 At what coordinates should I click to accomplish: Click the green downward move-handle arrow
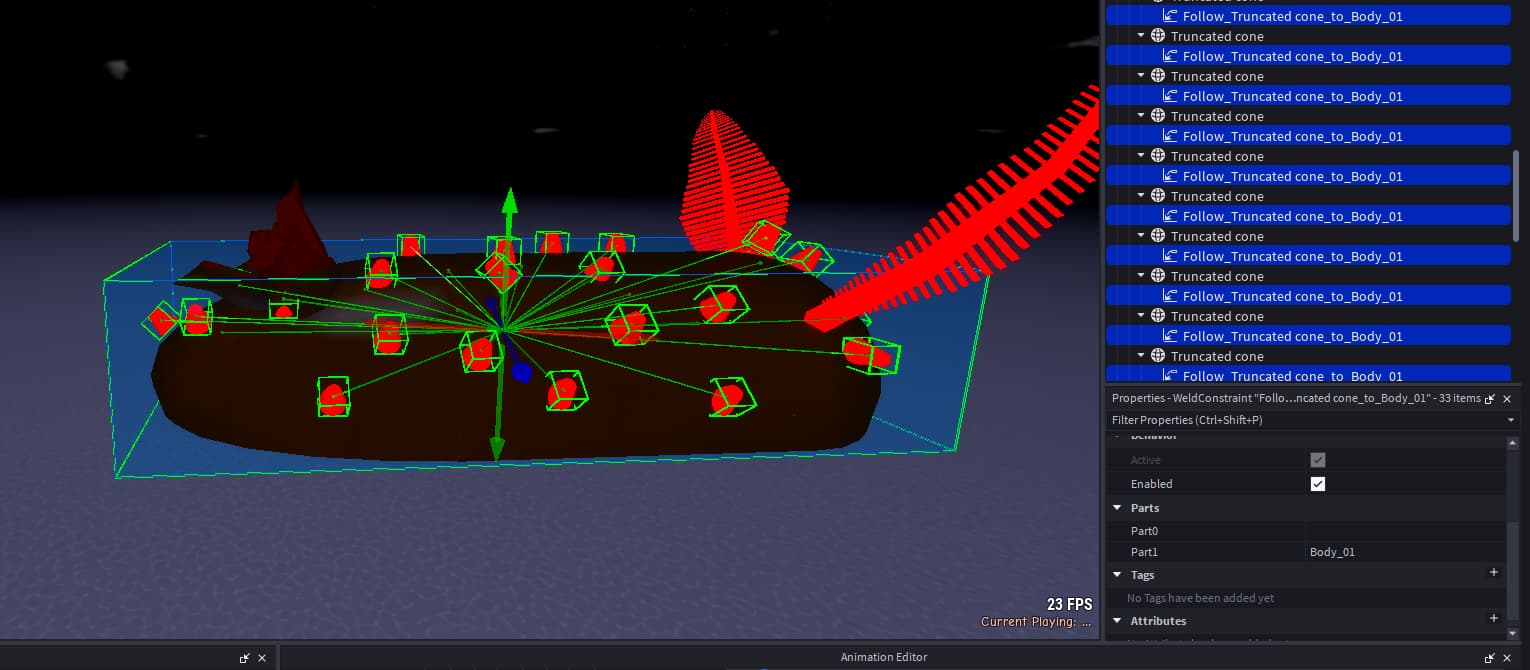click(496, 450)
